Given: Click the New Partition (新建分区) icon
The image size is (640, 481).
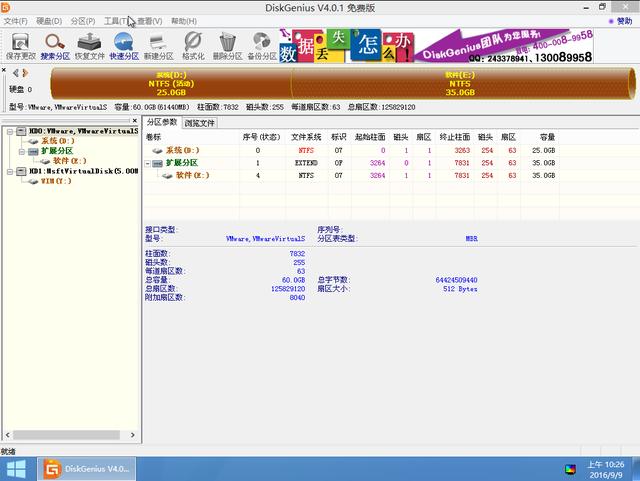Looking at the screenshot, I should [x=158, y=46].
